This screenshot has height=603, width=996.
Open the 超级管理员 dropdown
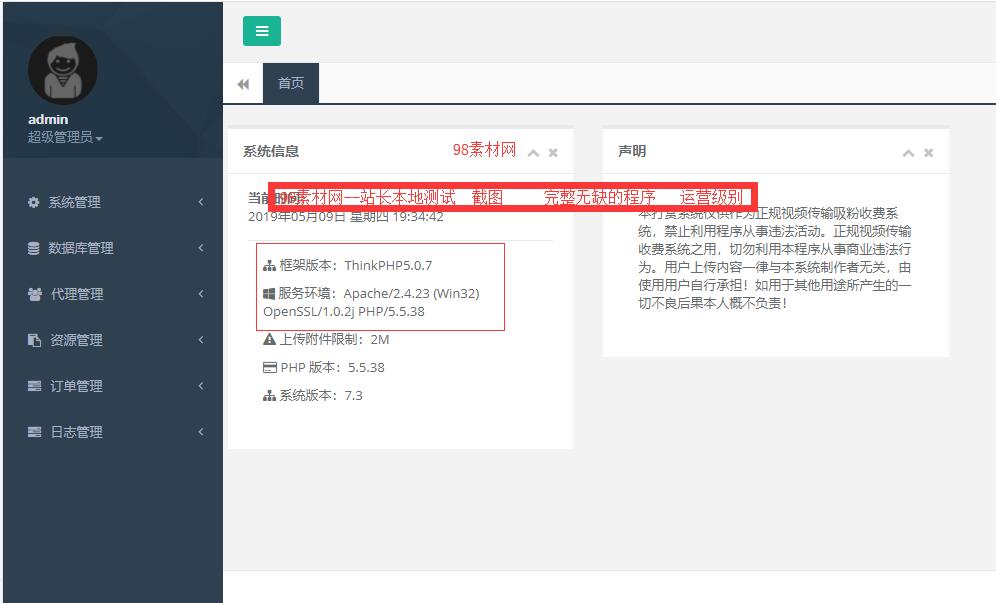62,136
